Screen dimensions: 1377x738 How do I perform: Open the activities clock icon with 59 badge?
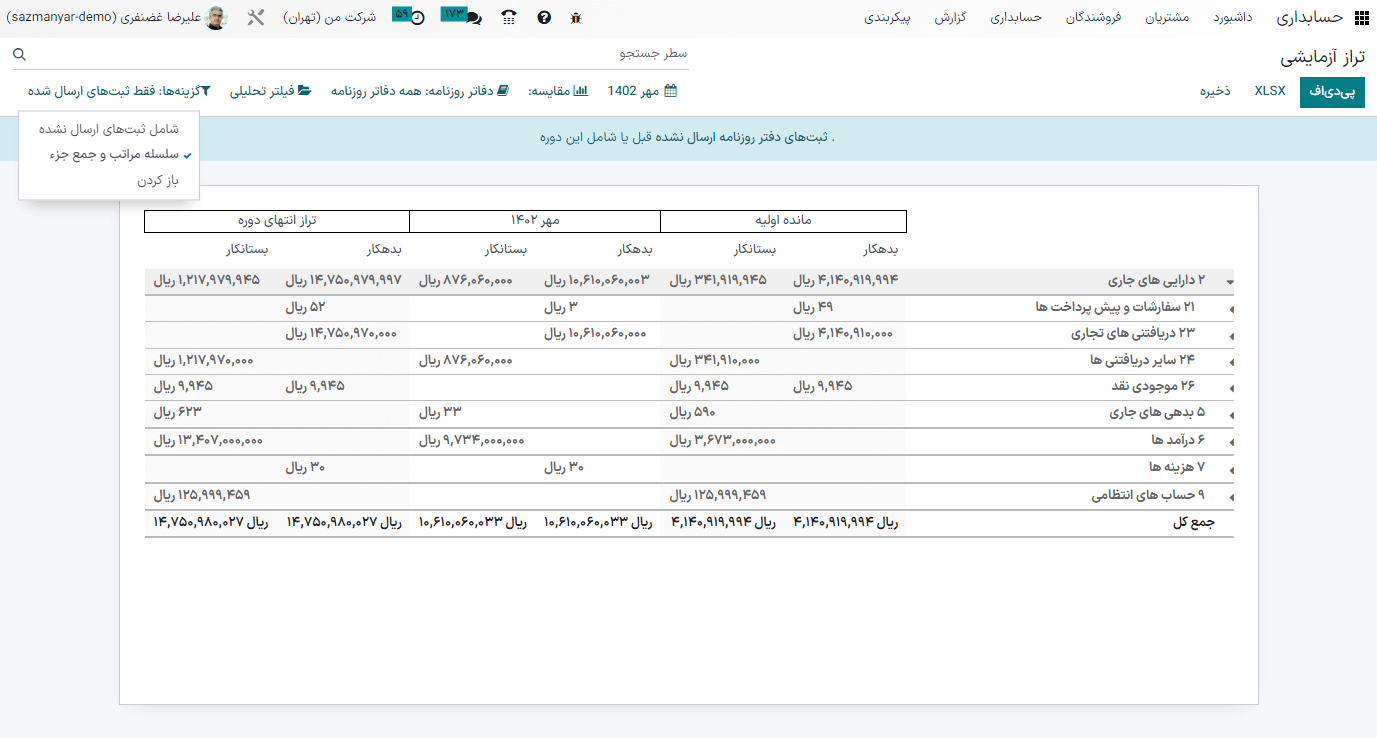pos(417,18)
